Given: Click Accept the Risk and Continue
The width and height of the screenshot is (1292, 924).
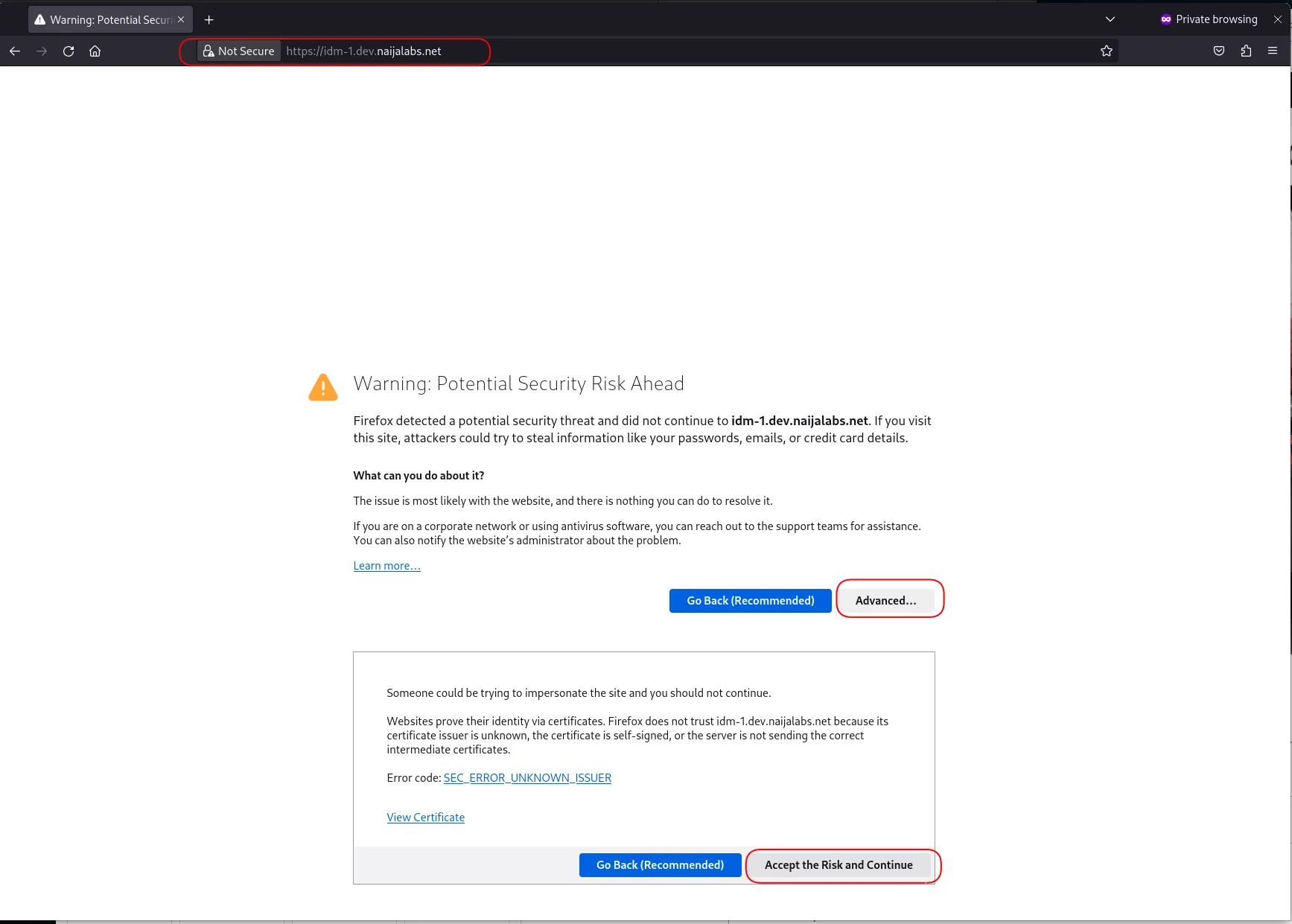Looking at the screenshot, I should 838,865.
